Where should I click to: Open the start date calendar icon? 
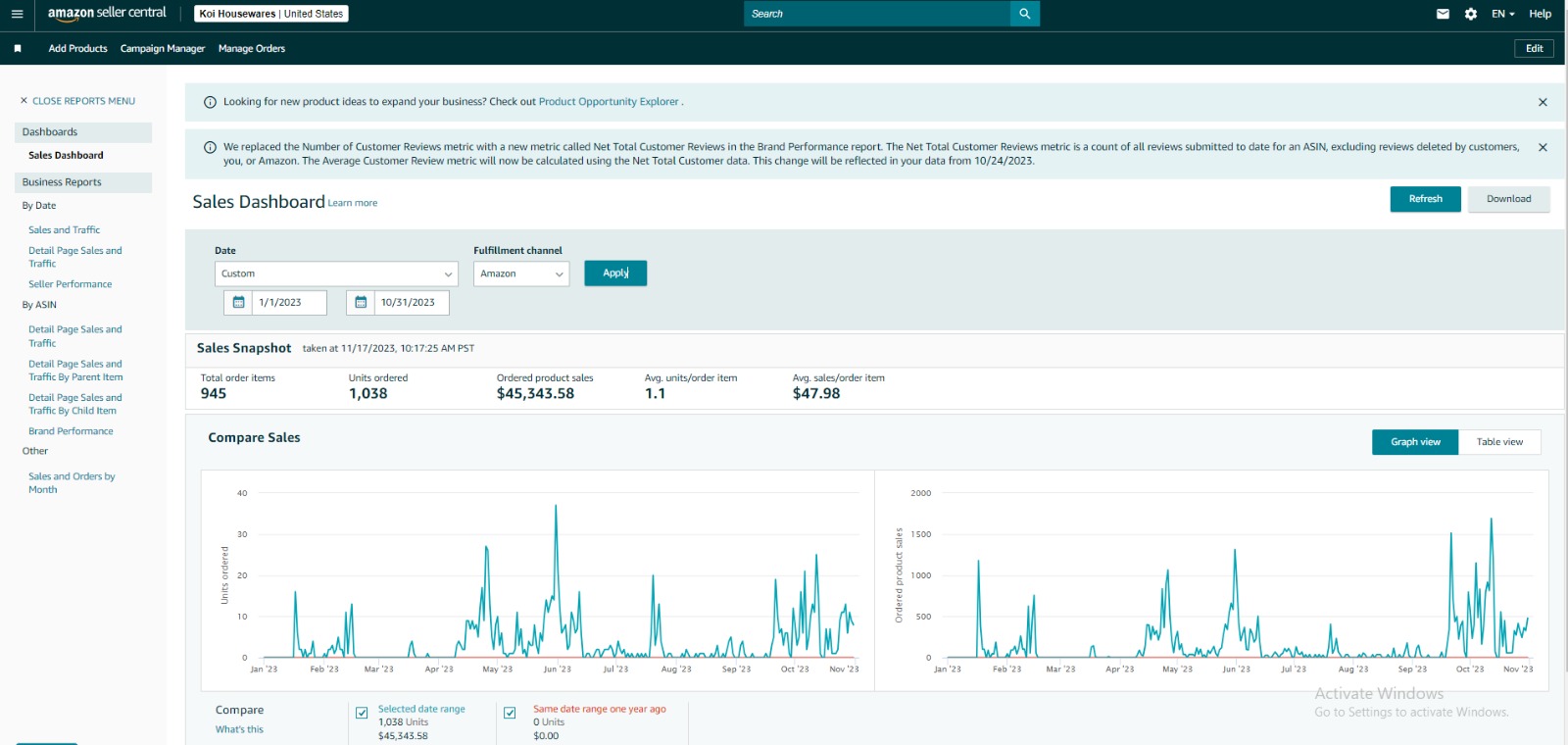tap(238, 302)
